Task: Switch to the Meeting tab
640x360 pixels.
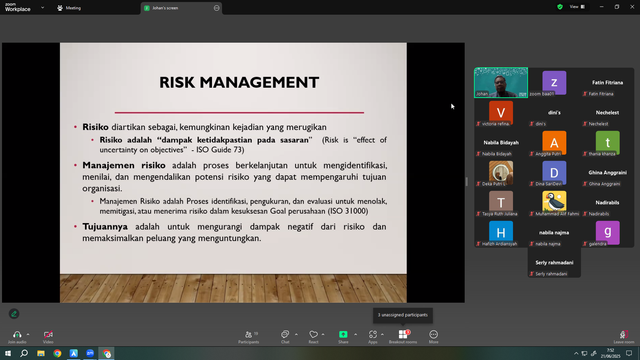Action: pyautogui.click(x=69, y=8)
